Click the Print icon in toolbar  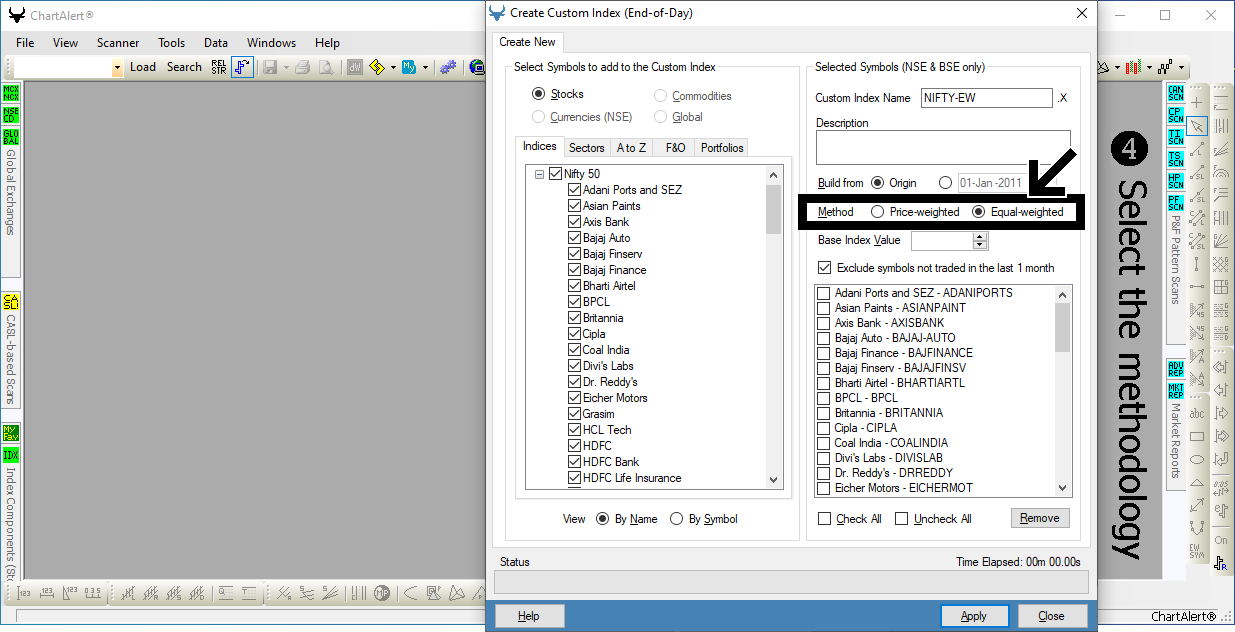[302, 67]
